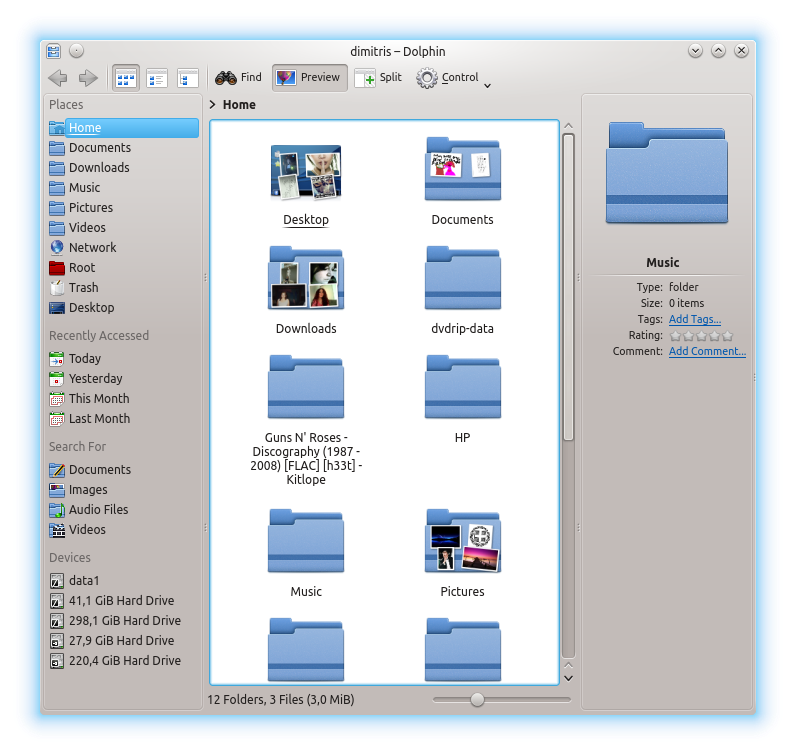The width and height of the screenshot is (796, 755).
Task: Open 27,9 GiB Hard Drive
Action: pyautogui.click(x=123, y=641)
